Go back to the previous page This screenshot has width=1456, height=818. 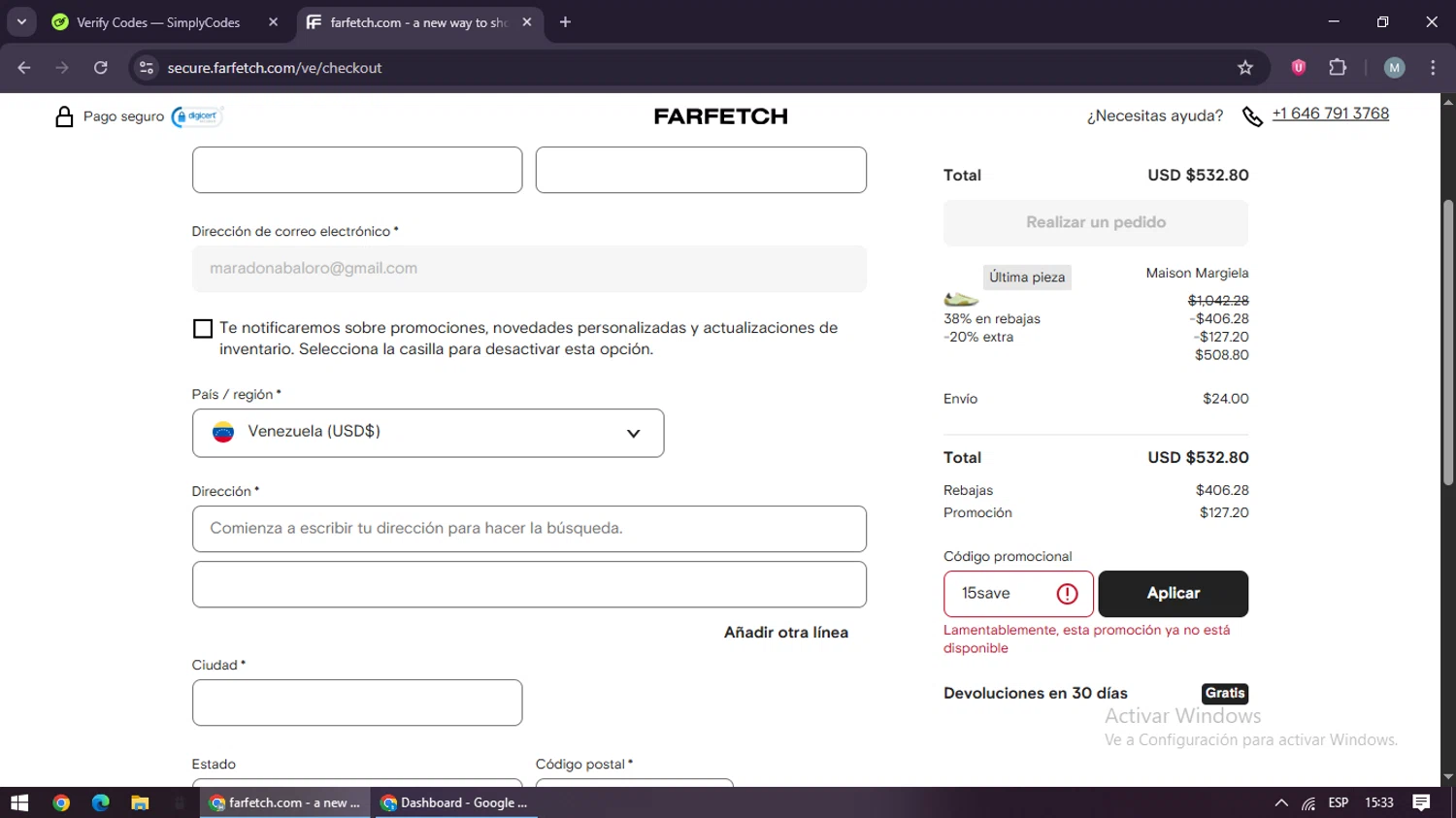(x=24, y=67)
